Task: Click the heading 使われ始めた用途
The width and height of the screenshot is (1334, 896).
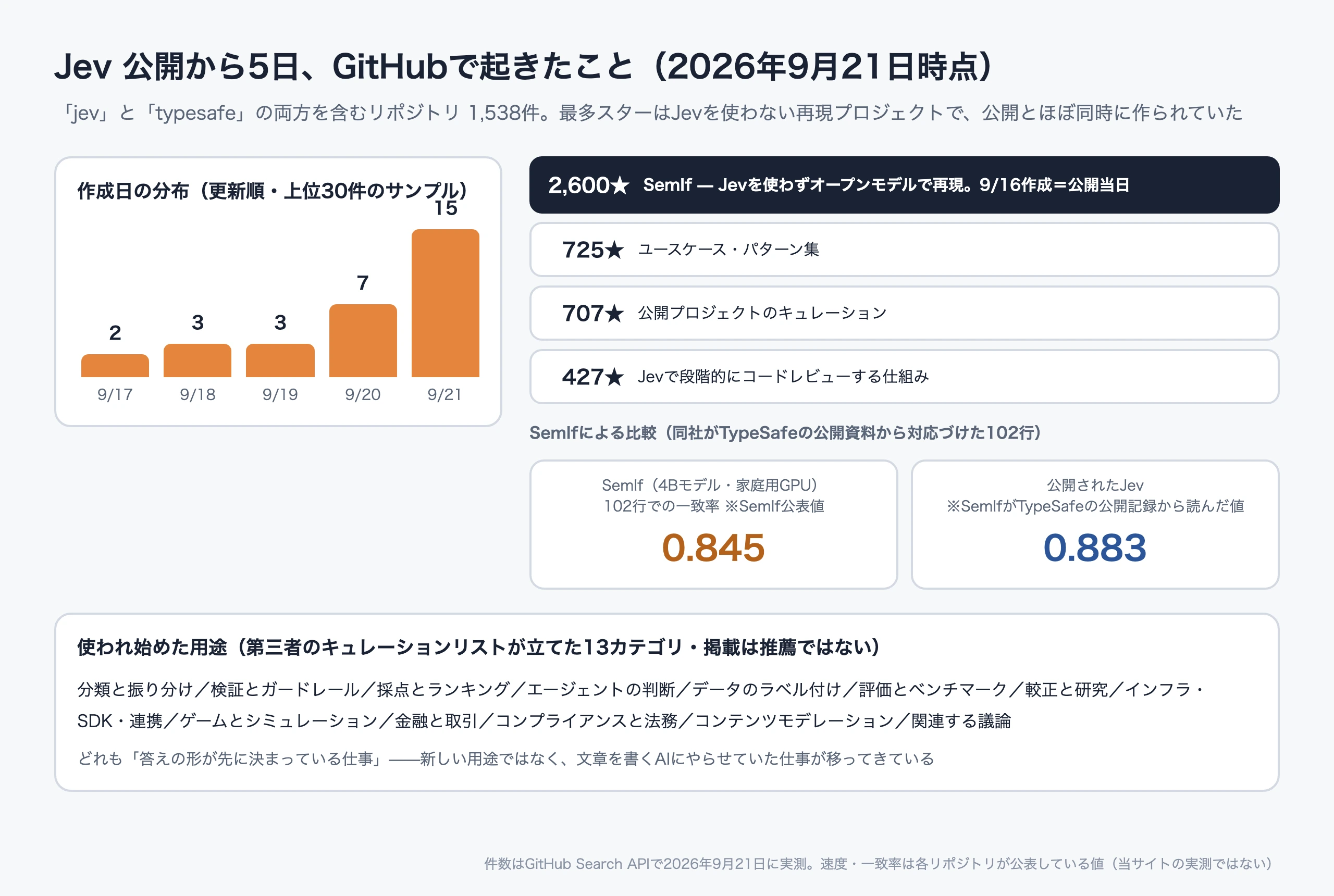Action: tap(478, 647)
